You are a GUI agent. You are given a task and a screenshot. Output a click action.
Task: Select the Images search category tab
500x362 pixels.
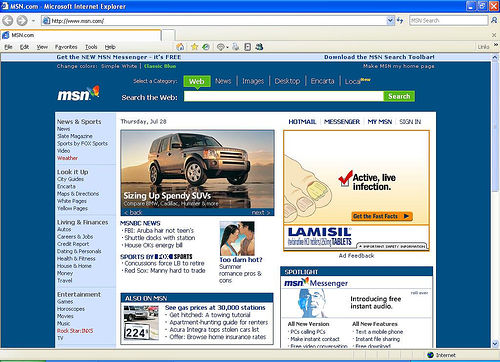[253, 81]
